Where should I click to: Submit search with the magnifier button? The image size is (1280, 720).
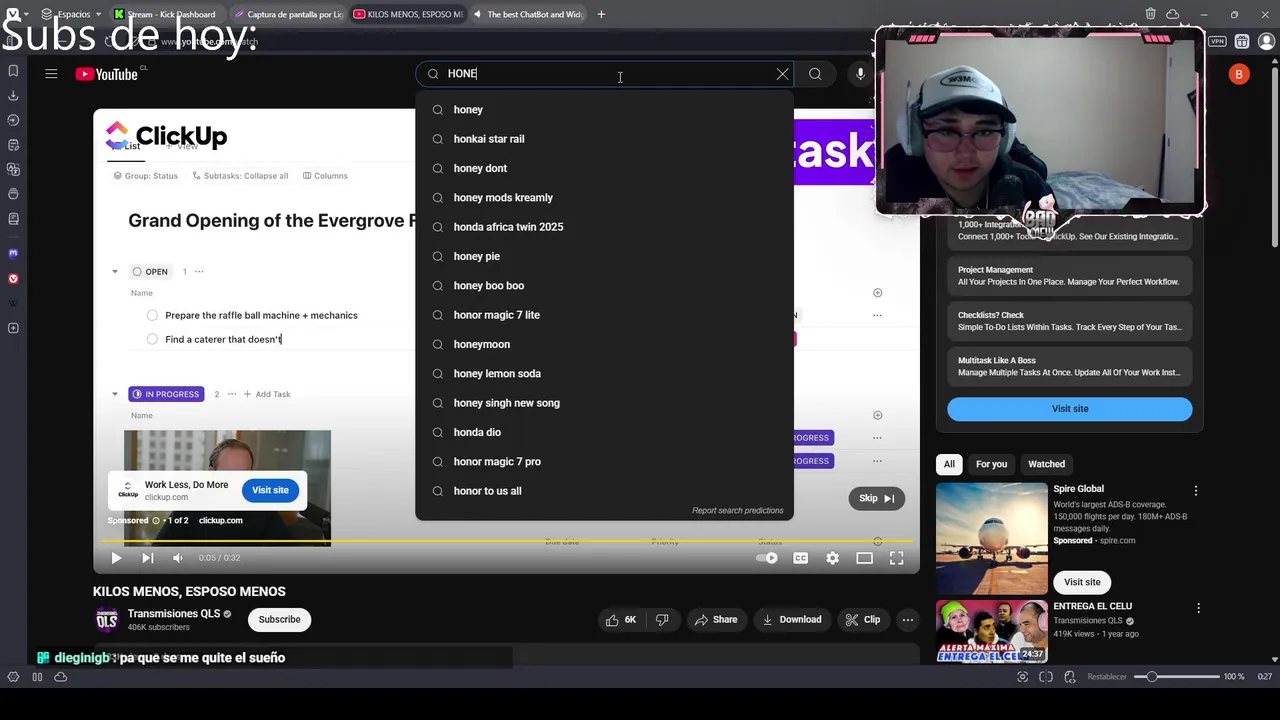click(x=815, y=74)
